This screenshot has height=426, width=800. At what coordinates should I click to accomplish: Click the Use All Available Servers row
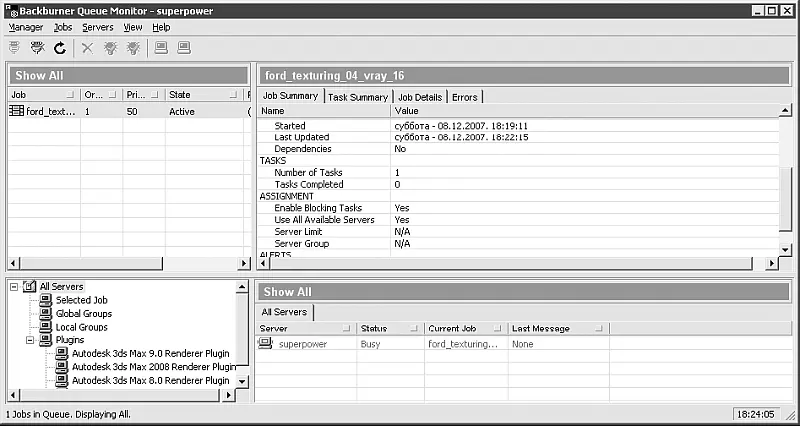click(518, 220)
